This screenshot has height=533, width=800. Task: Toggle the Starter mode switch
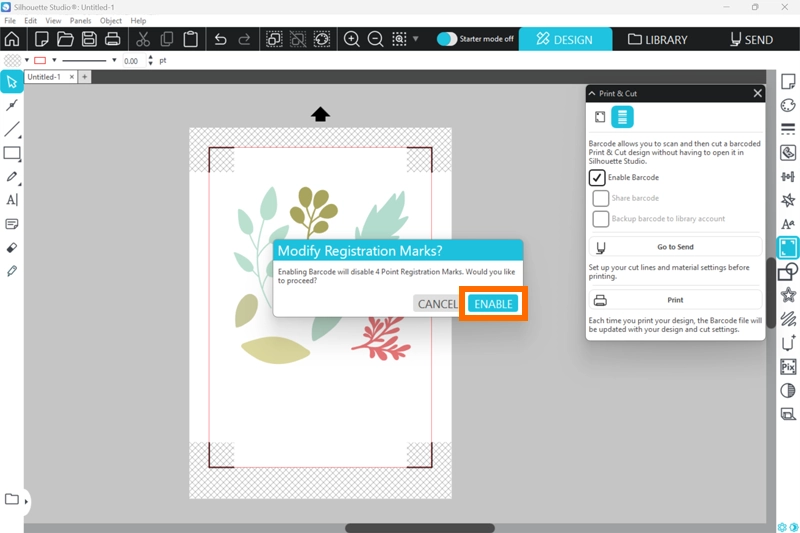coord(447,39)
